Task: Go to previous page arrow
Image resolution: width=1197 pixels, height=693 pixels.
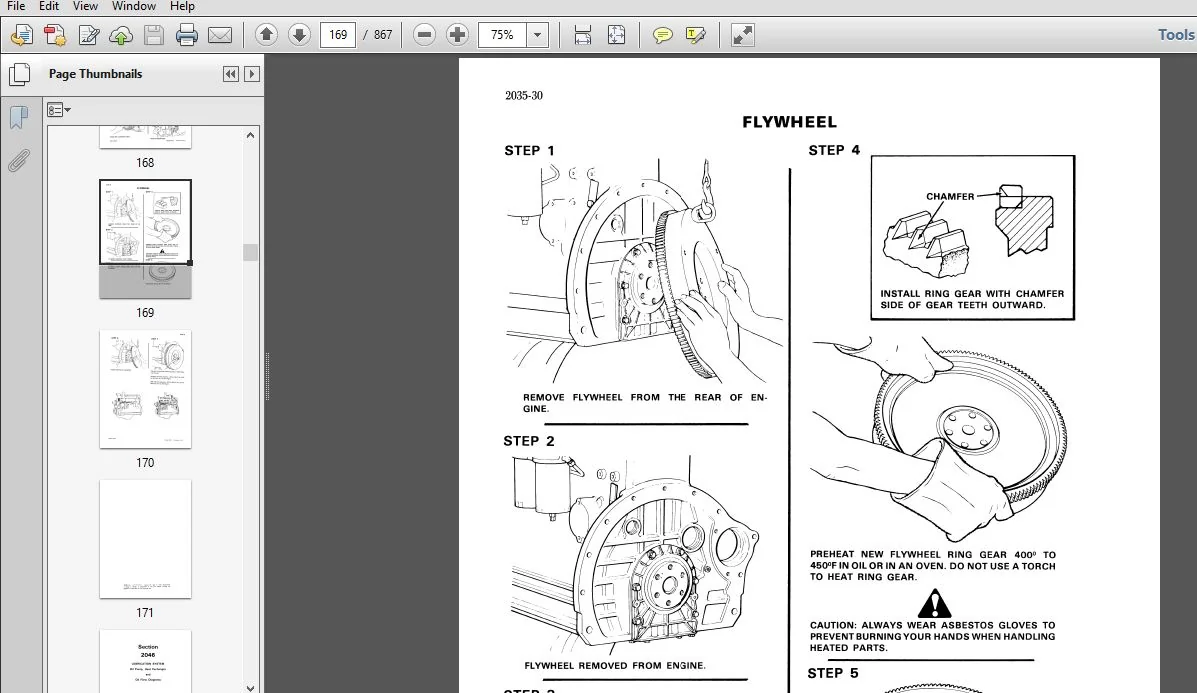Action: 266,34
